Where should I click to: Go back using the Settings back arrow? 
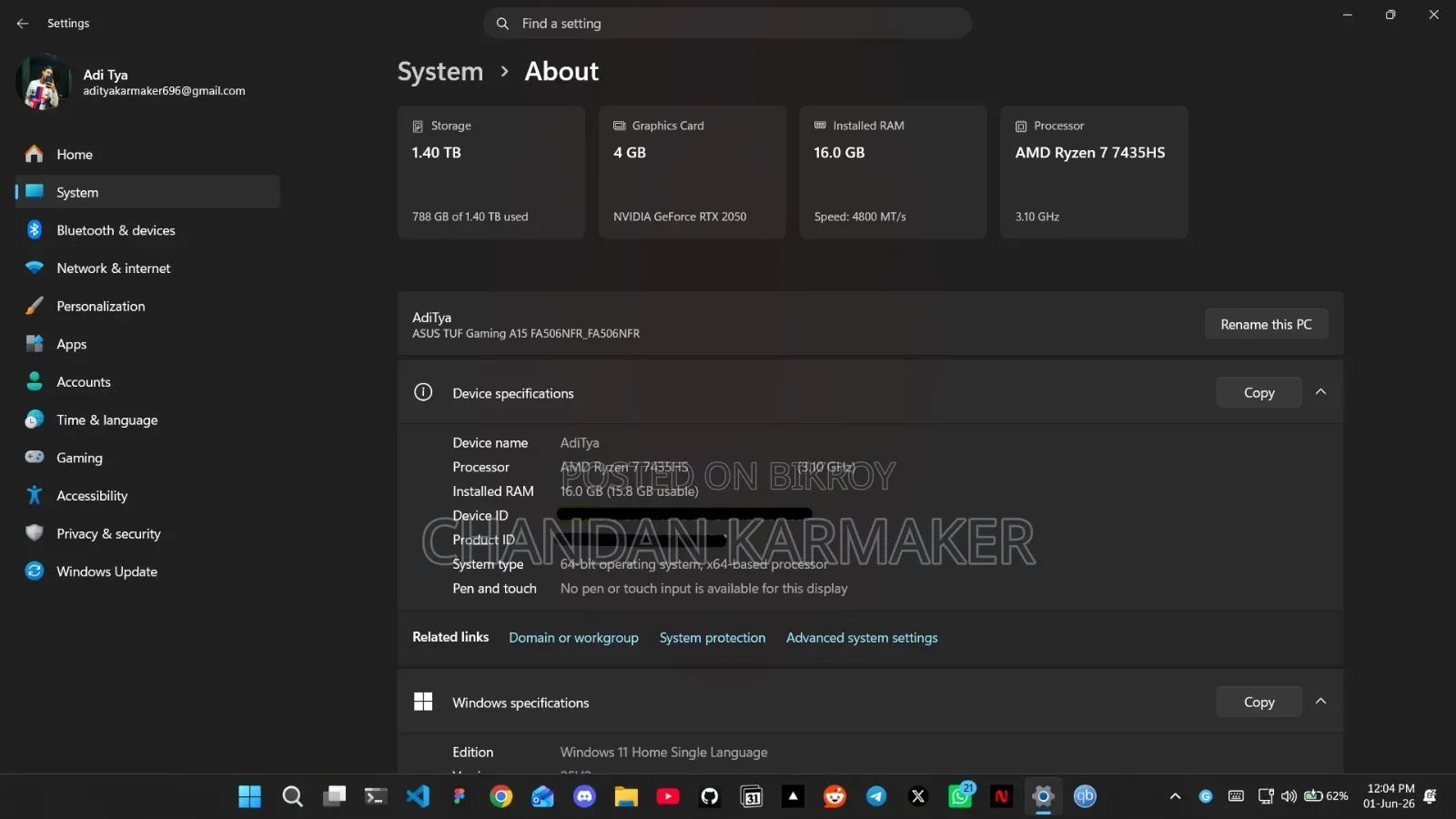tap(23, 24)
